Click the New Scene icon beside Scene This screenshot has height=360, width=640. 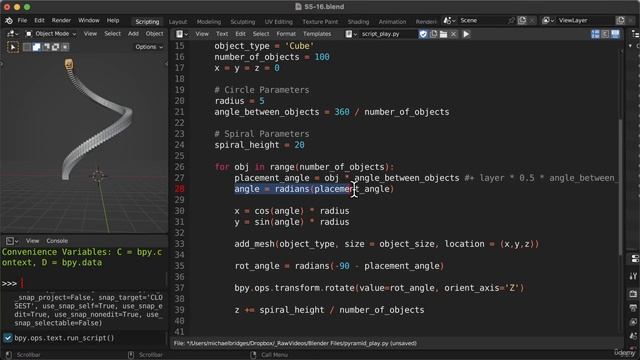[x=522, y=20]
